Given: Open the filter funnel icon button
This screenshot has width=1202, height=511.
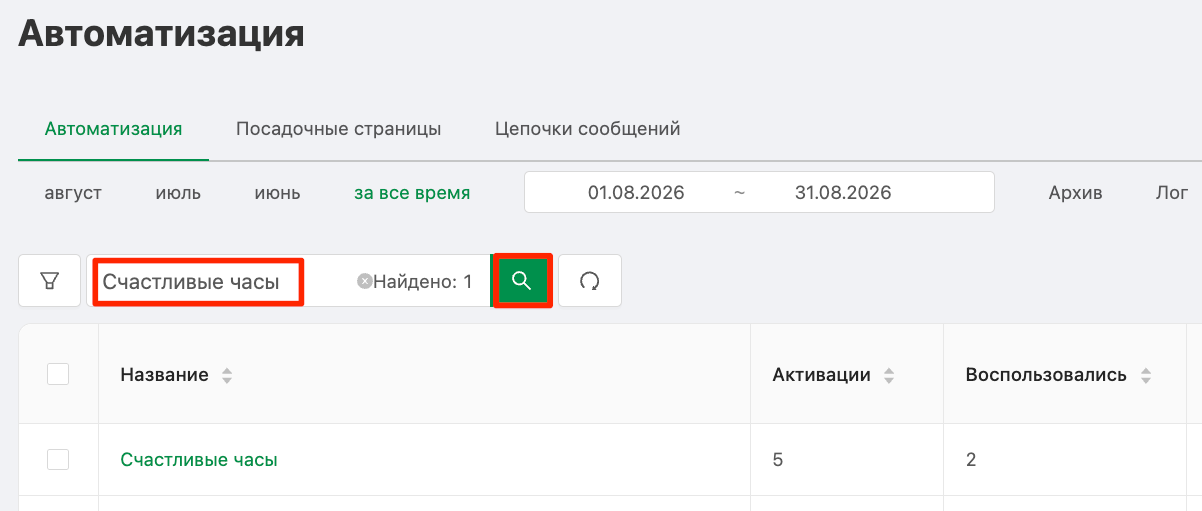Looking at the screenshot, I should tap(49, 281).
